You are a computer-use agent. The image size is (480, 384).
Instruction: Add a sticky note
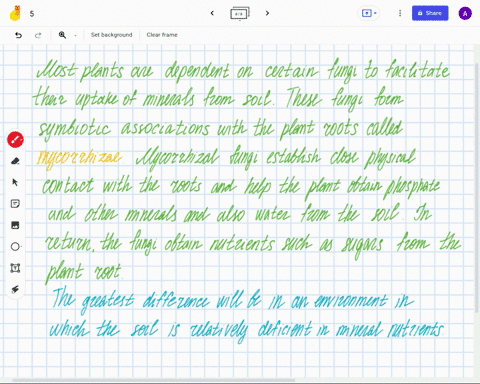point(15,204)
